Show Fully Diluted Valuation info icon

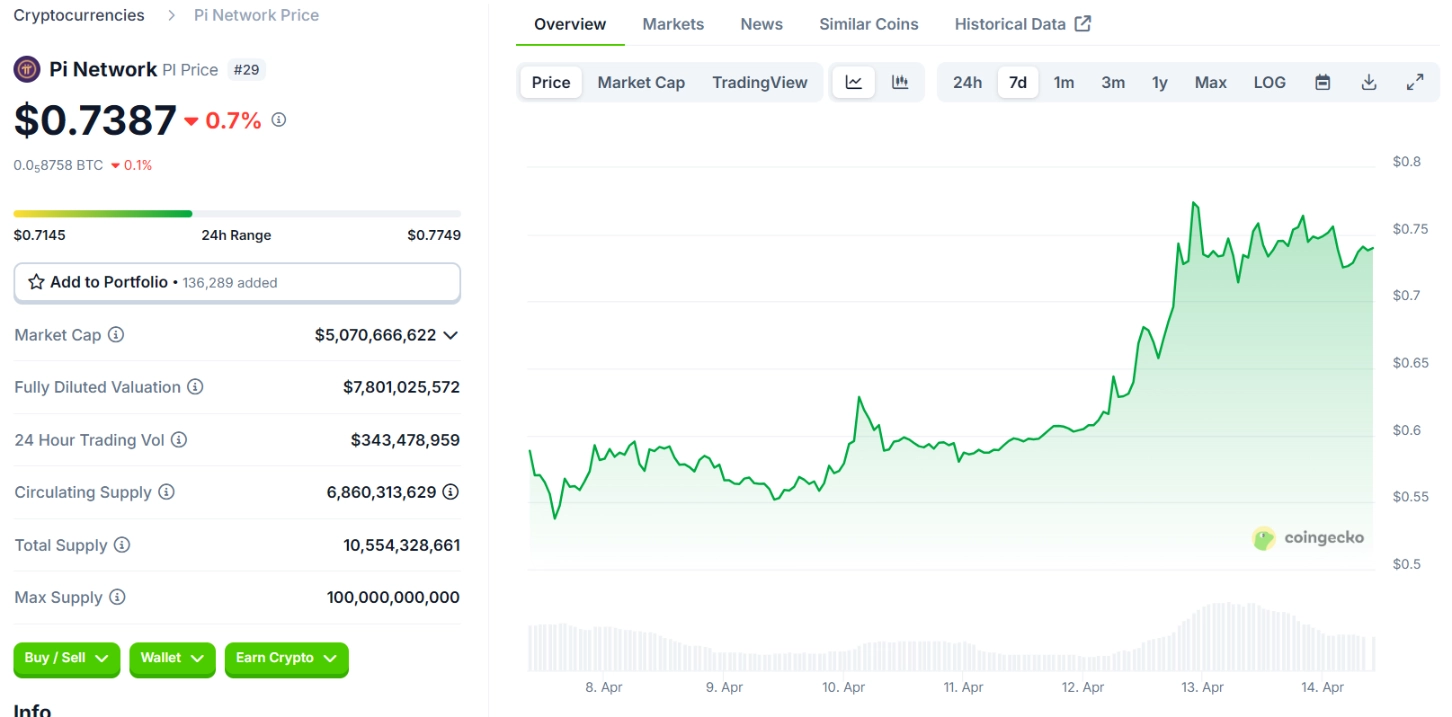click(195, 387)
